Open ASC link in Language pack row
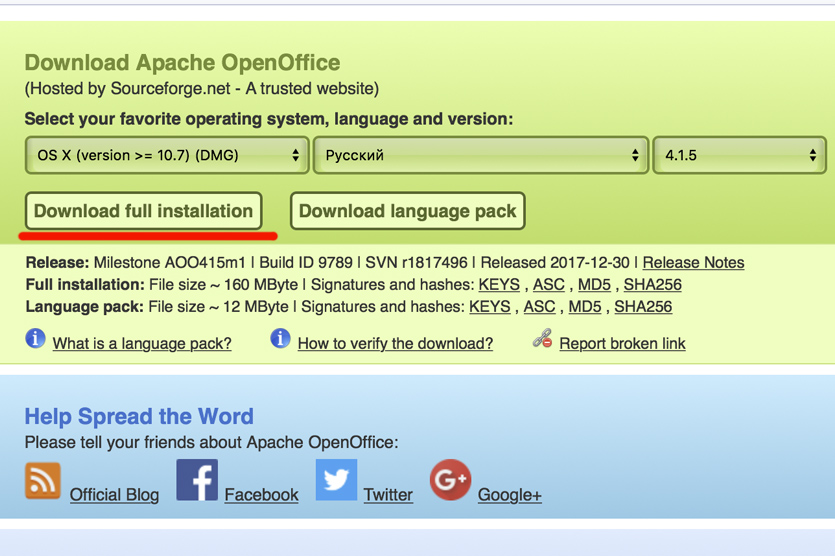Screen dimensions: 835x556 tap(539, 307)
